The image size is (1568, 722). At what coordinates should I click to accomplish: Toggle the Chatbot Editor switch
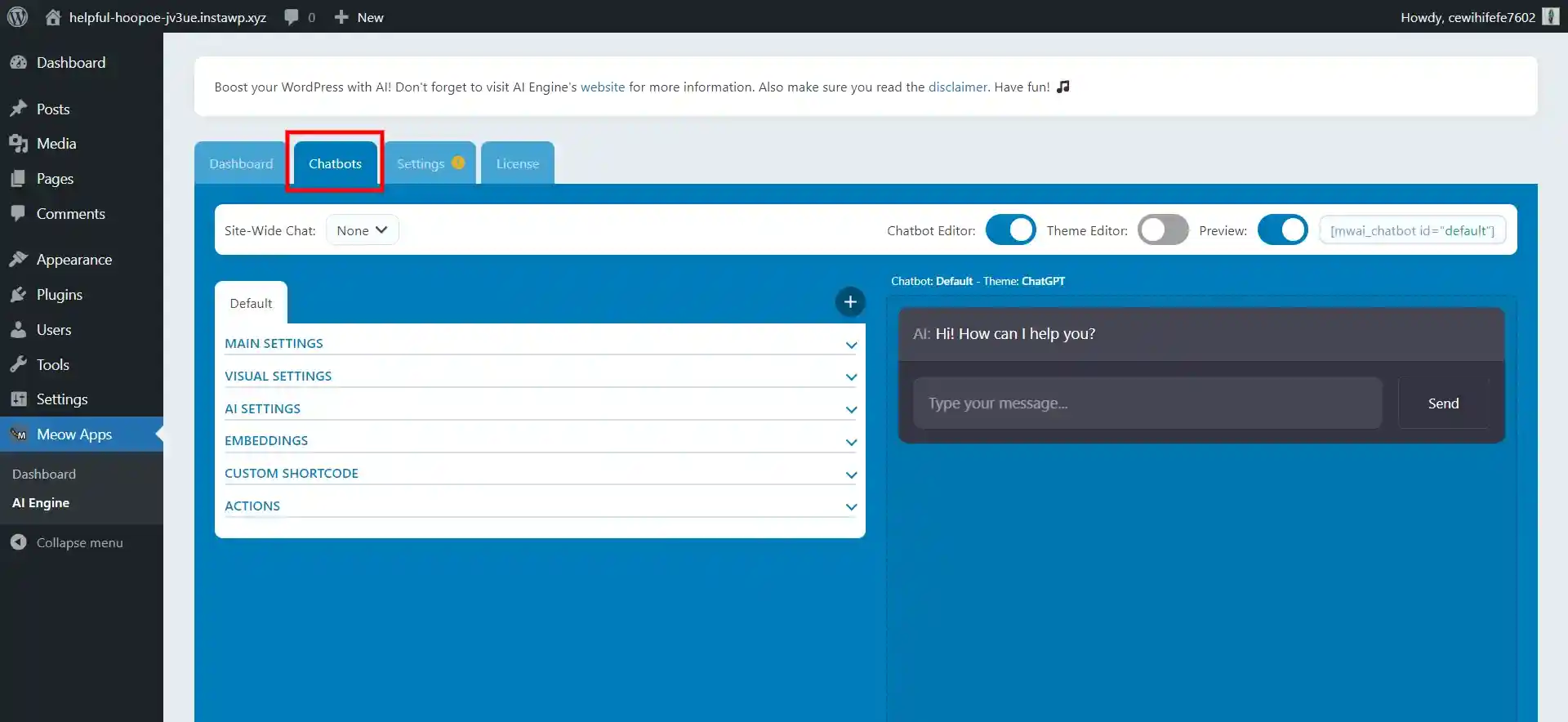[x=1010, y=230]
